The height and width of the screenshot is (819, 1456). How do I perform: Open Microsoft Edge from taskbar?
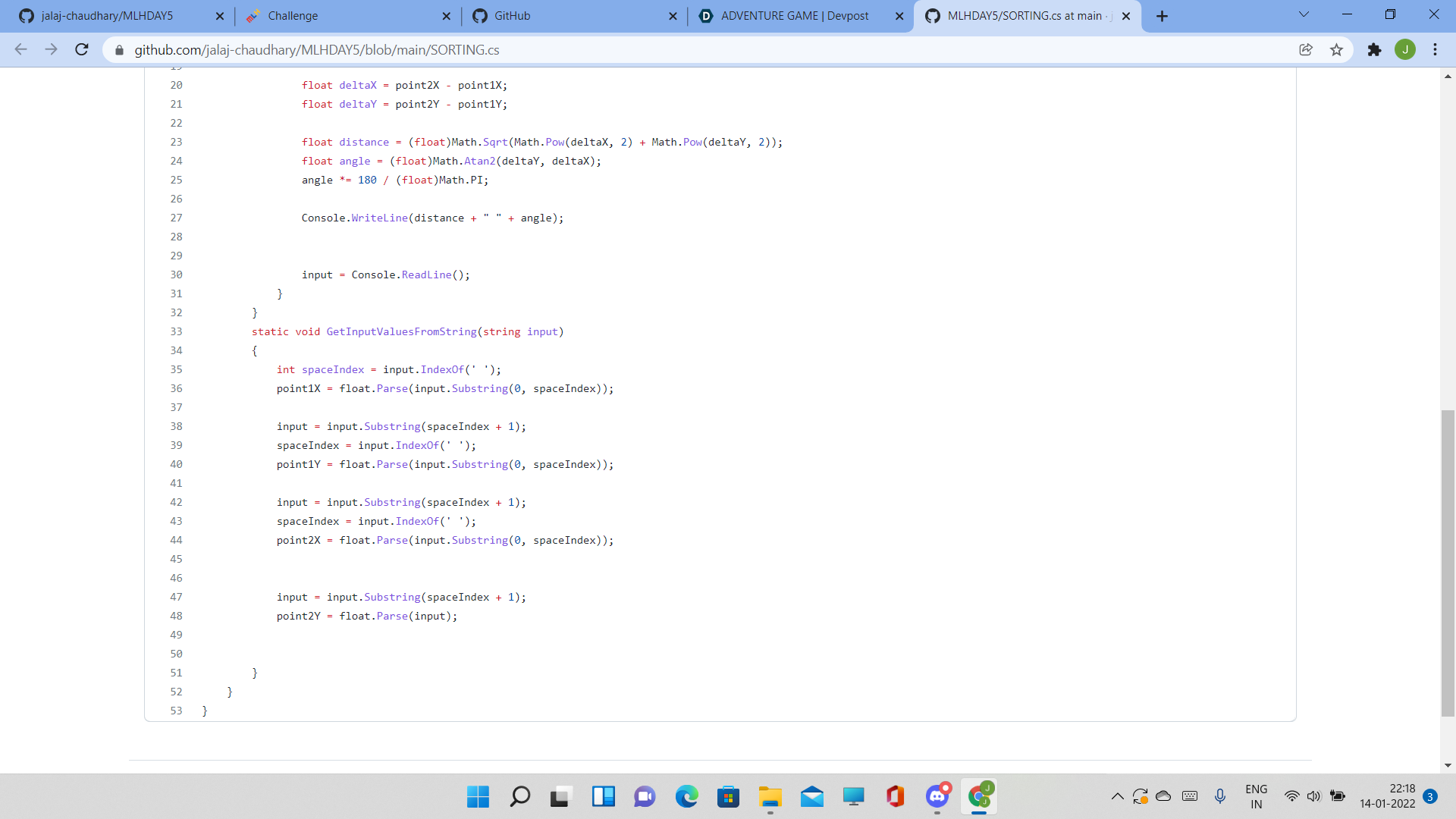[x=686, y=796]
